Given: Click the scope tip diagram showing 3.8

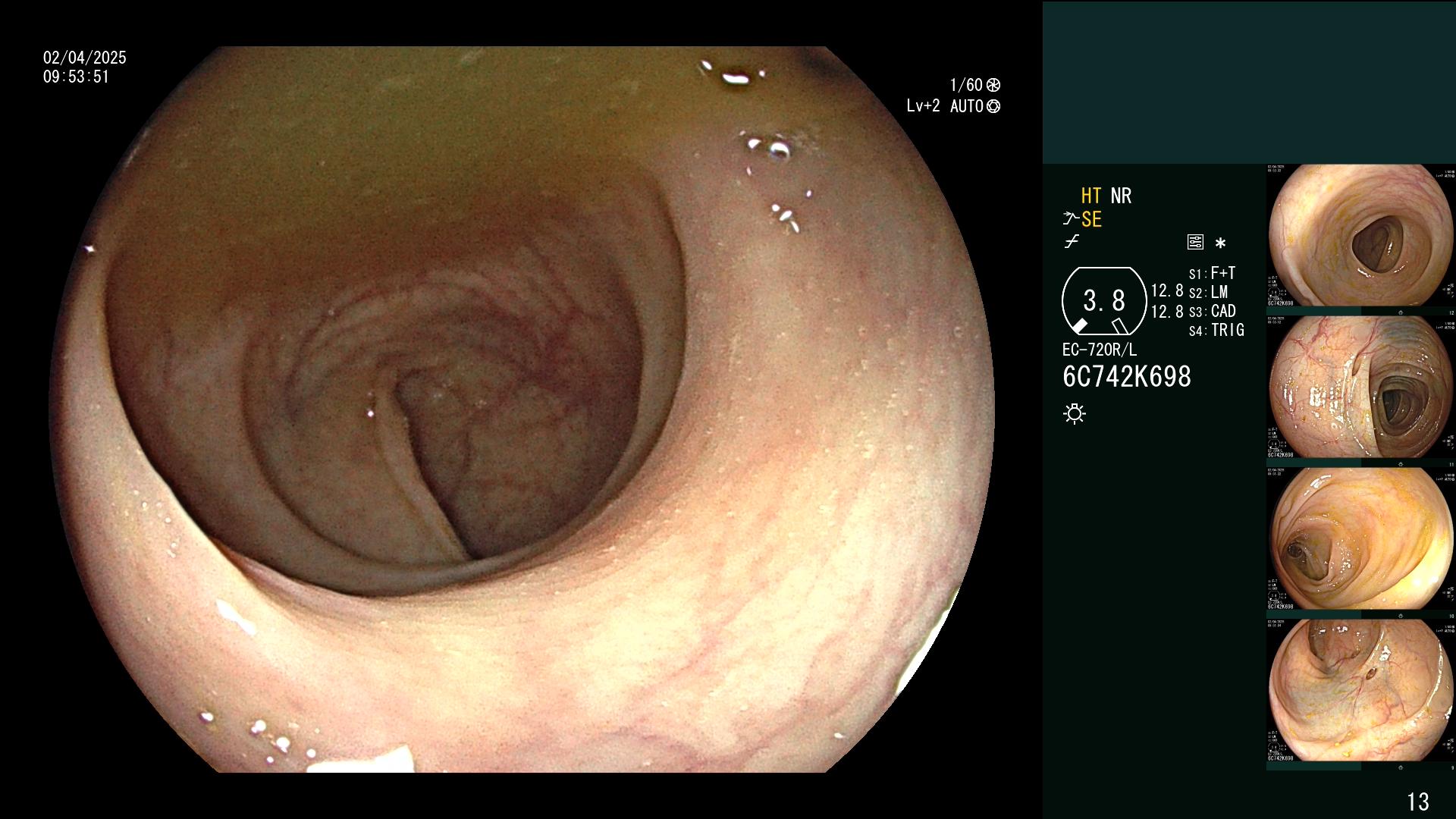Looking at the screenshot, I should 1104,301.
